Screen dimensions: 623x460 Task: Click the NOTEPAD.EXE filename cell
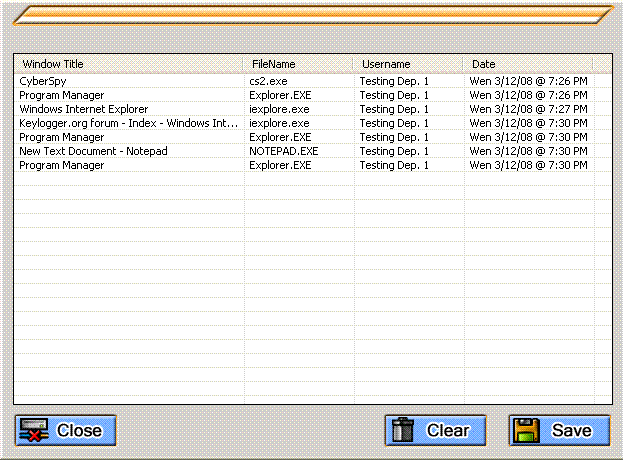[284, 151]
